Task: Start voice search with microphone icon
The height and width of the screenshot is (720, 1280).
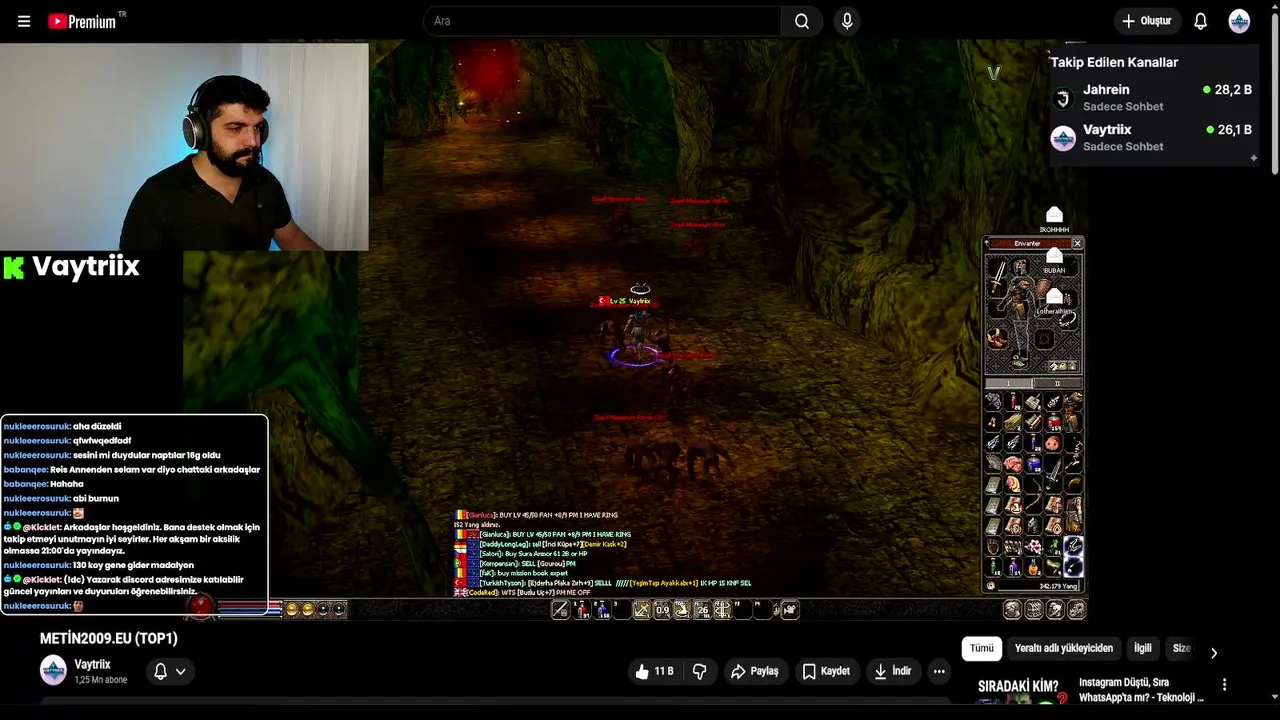Action: tap(847, 21)
